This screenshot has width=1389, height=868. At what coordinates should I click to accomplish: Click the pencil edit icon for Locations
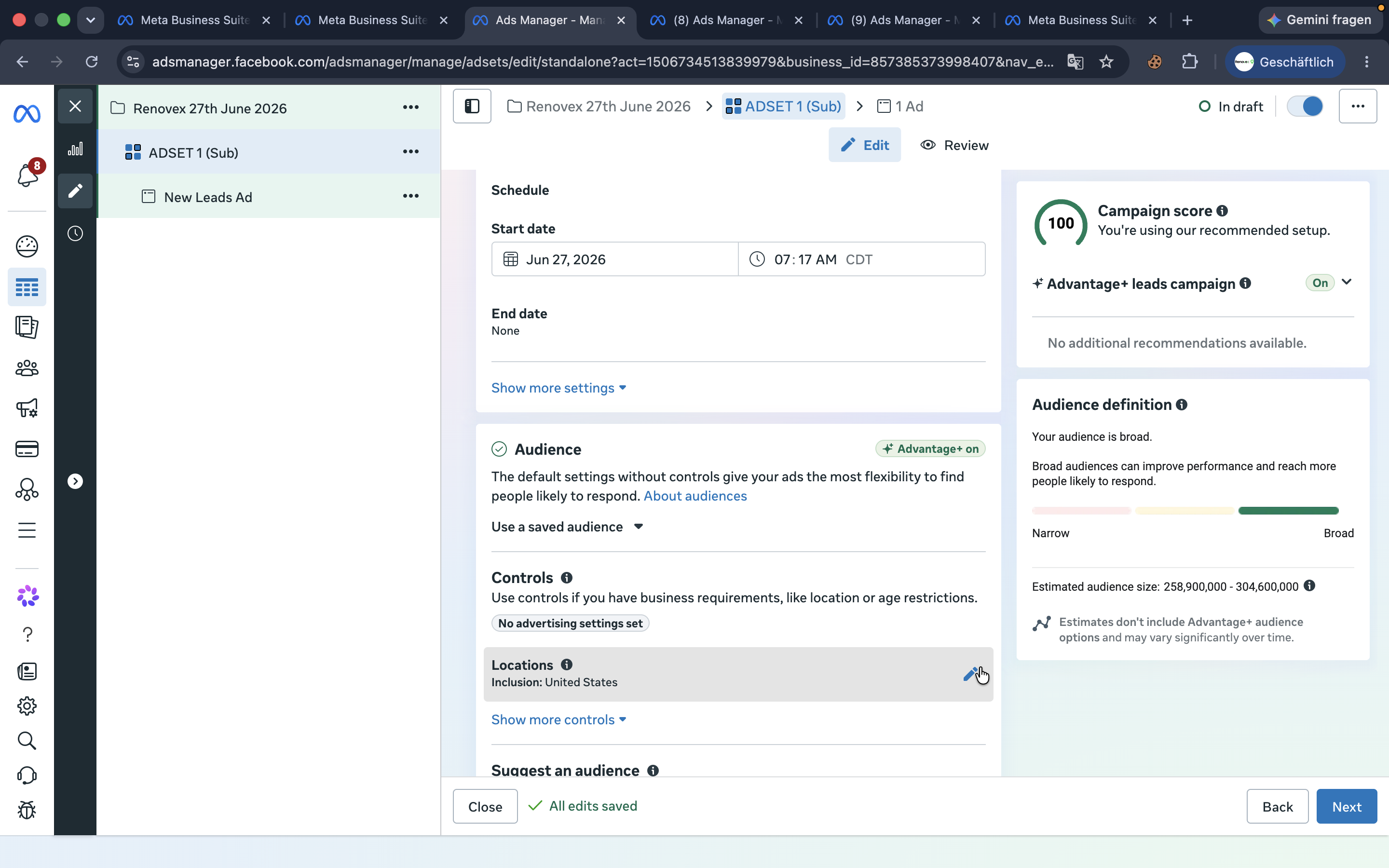(x=970, y=673)
